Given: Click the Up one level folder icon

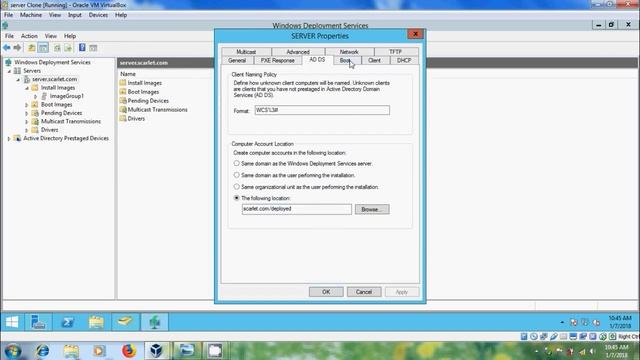Looking at the screenshot, I should coord(31,48).
